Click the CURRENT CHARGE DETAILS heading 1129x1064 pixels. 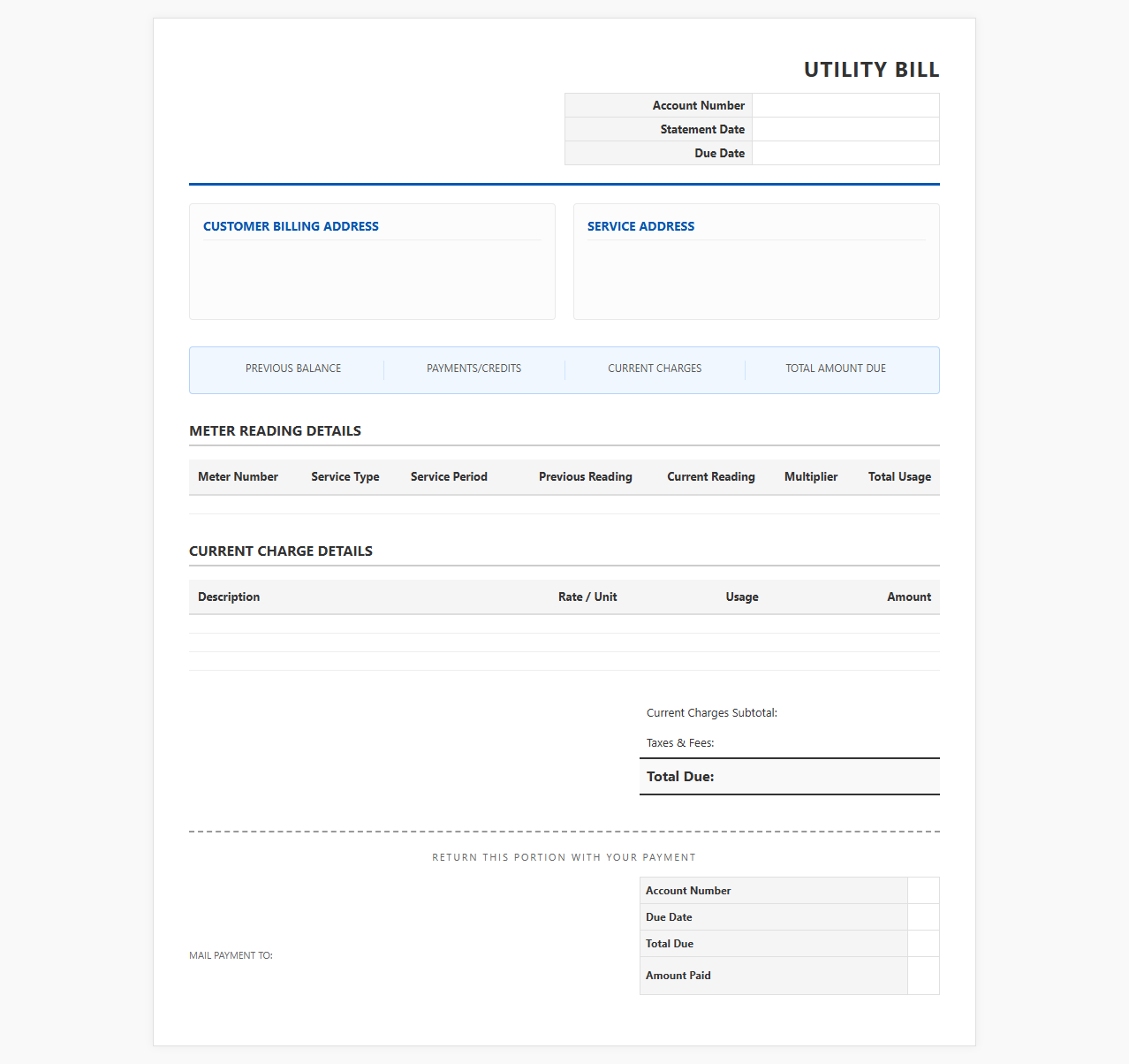click(x=281, y=551)
